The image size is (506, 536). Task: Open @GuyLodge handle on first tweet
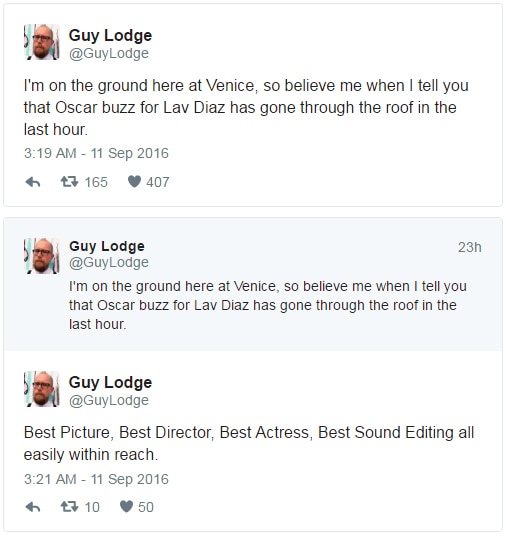109,54
